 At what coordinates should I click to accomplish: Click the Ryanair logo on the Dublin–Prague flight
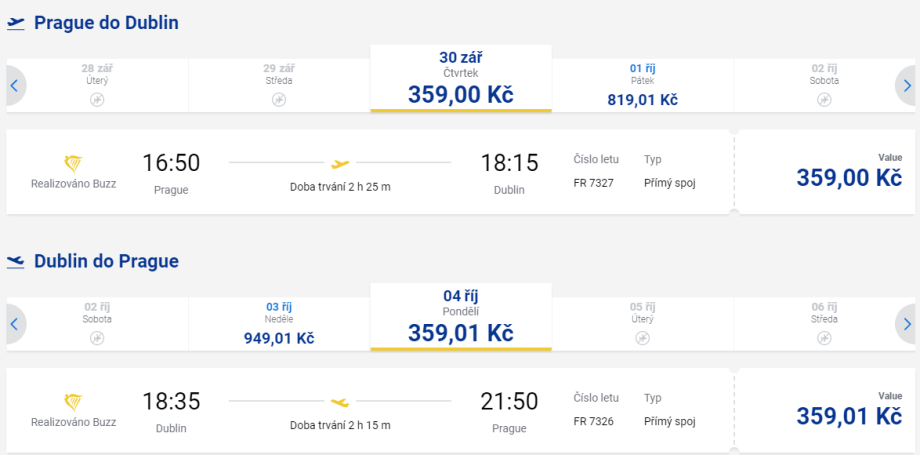click(x=73, y=402)
